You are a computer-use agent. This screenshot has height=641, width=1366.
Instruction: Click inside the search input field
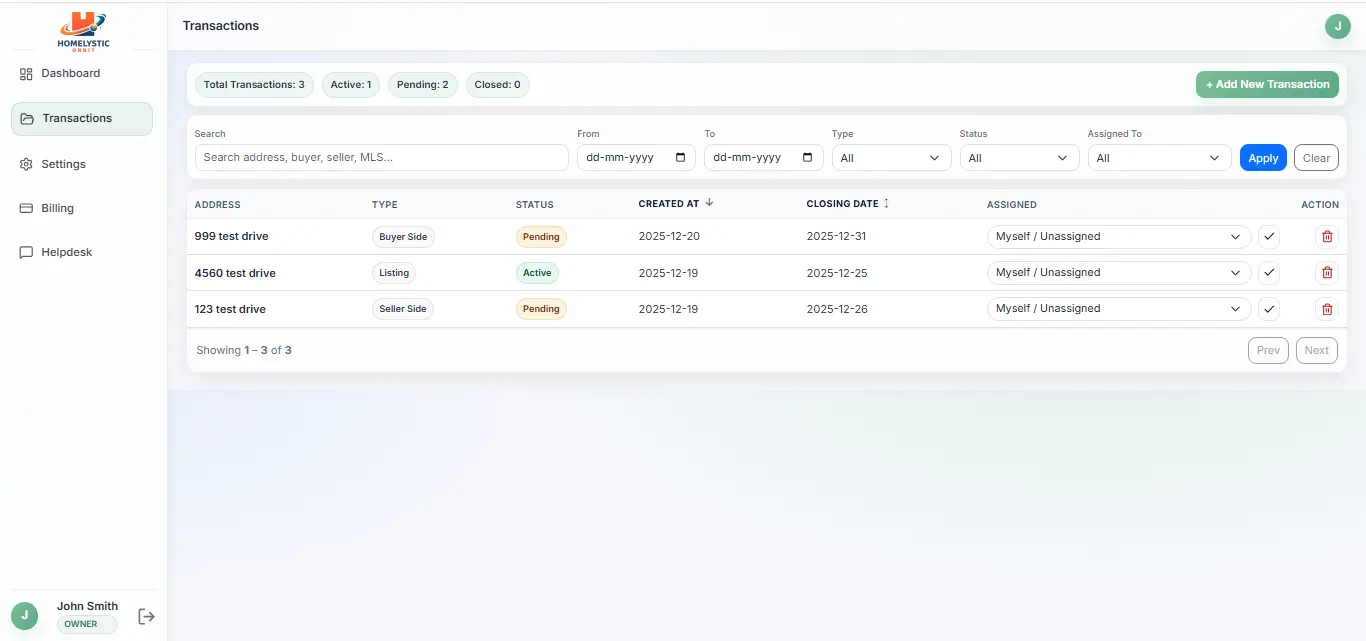[x=380, y=157]
